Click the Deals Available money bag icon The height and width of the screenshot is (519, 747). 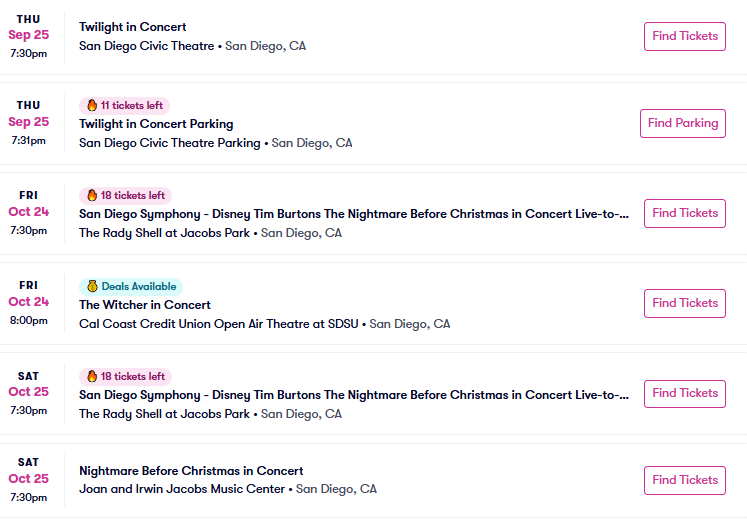click(x=92, y=286)
